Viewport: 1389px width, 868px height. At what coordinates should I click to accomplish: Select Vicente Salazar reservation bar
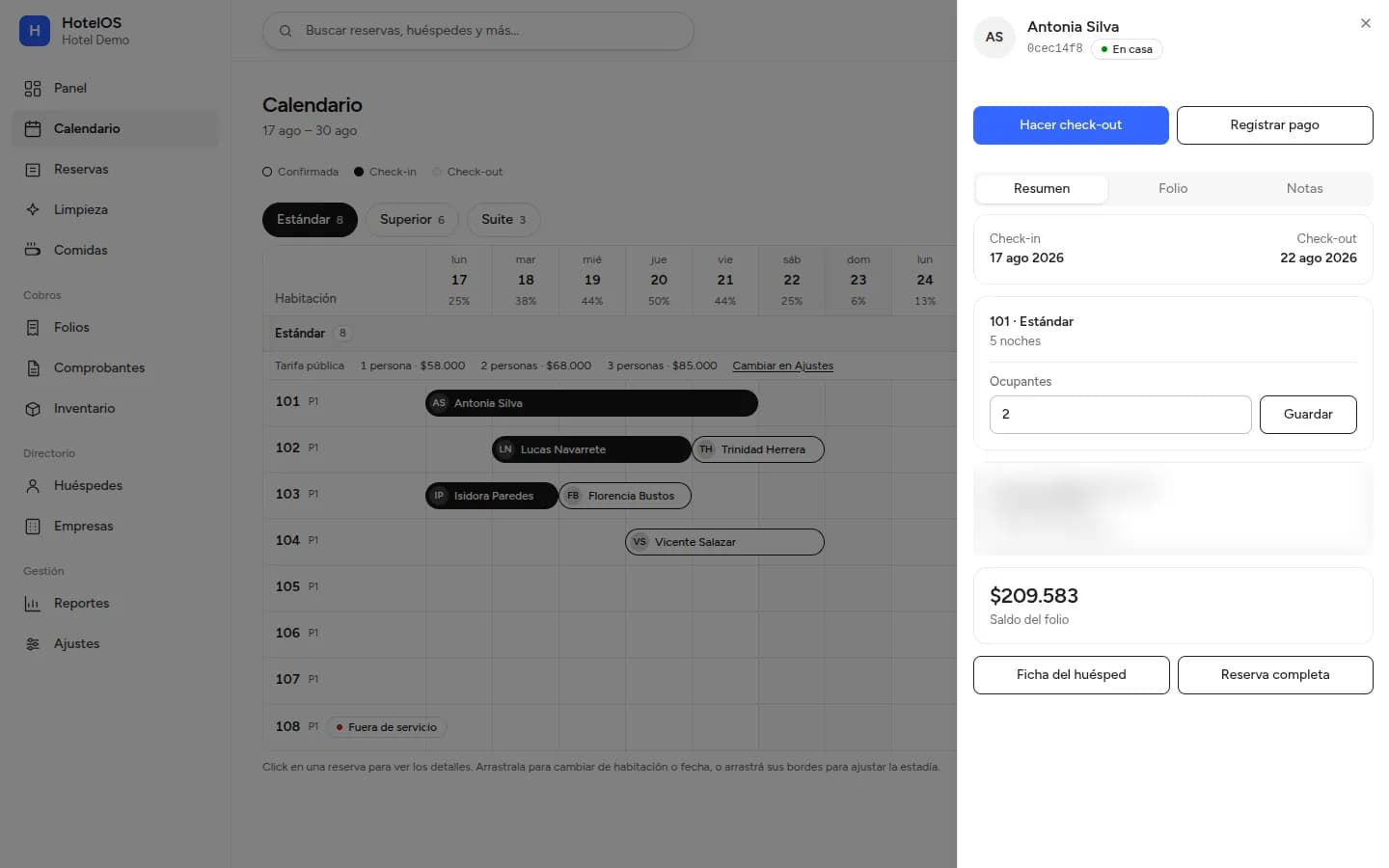[x=724, y=542]
